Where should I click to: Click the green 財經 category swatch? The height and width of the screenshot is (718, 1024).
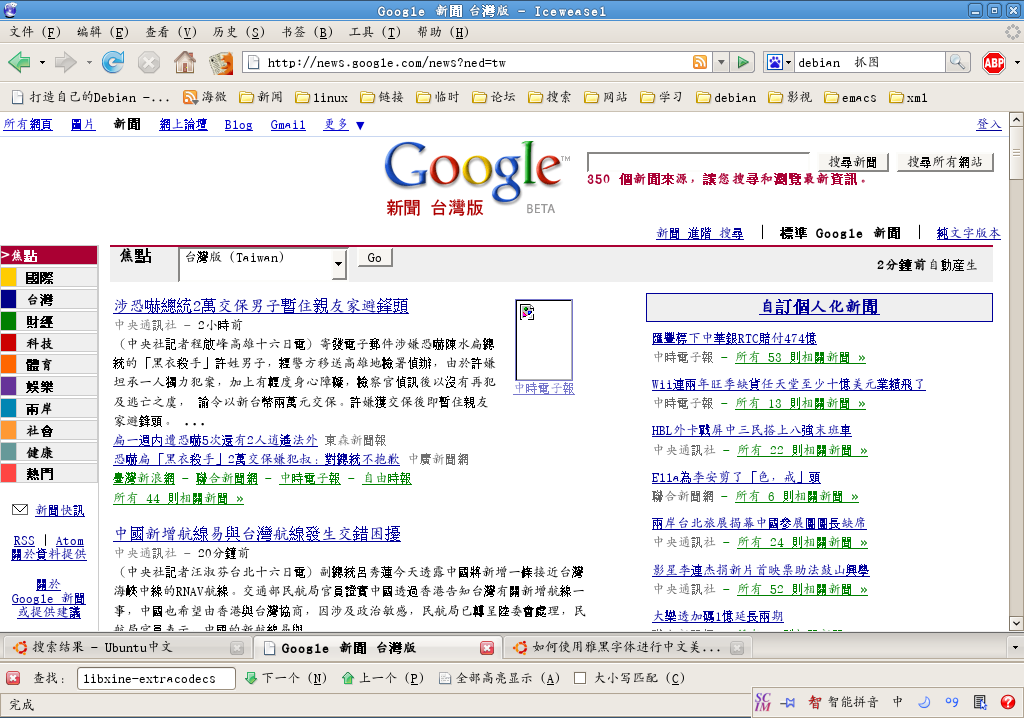pyautogui.click(x=8, y=321)
